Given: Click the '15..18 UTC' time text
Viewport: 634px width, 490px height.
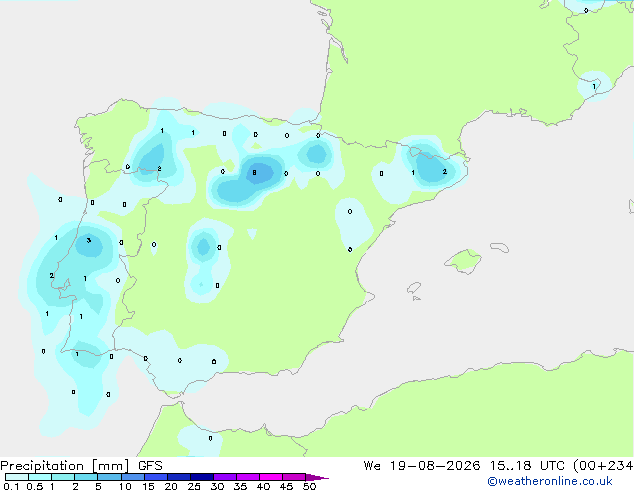Looking at the screenshot, I should 526,466.
